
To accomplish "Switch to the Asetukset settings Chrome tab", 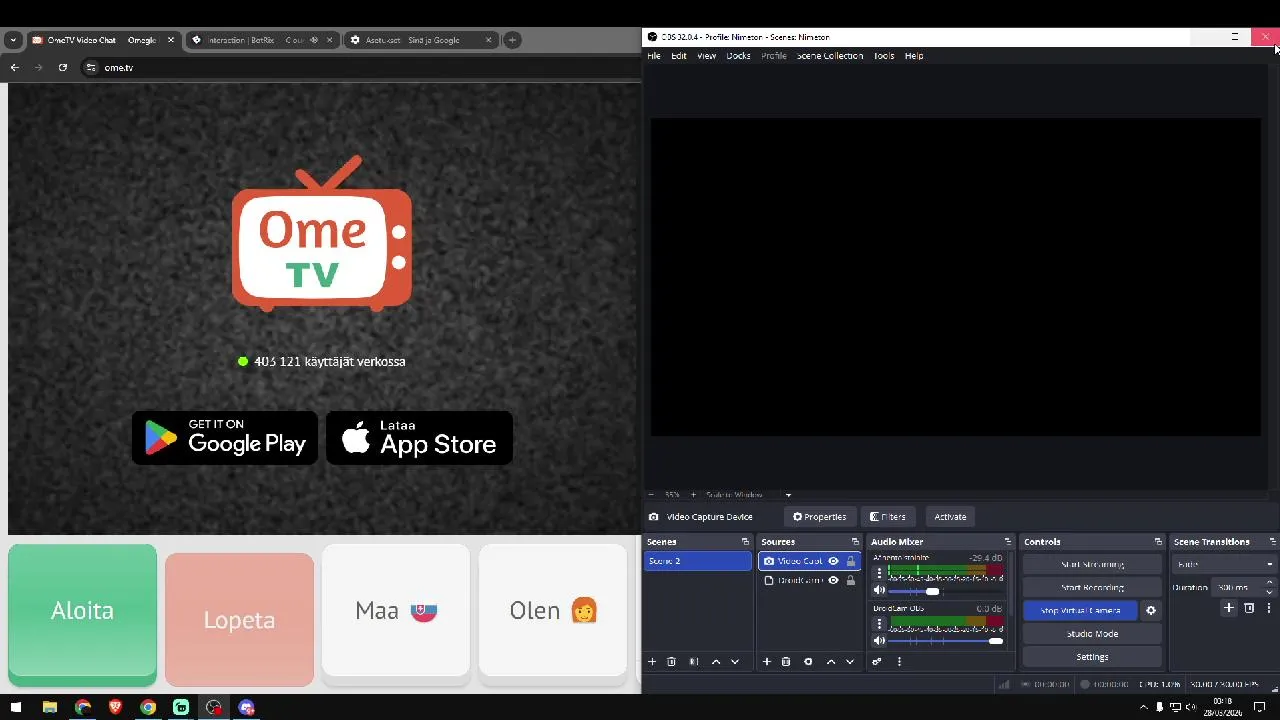I will coord(420,40).
